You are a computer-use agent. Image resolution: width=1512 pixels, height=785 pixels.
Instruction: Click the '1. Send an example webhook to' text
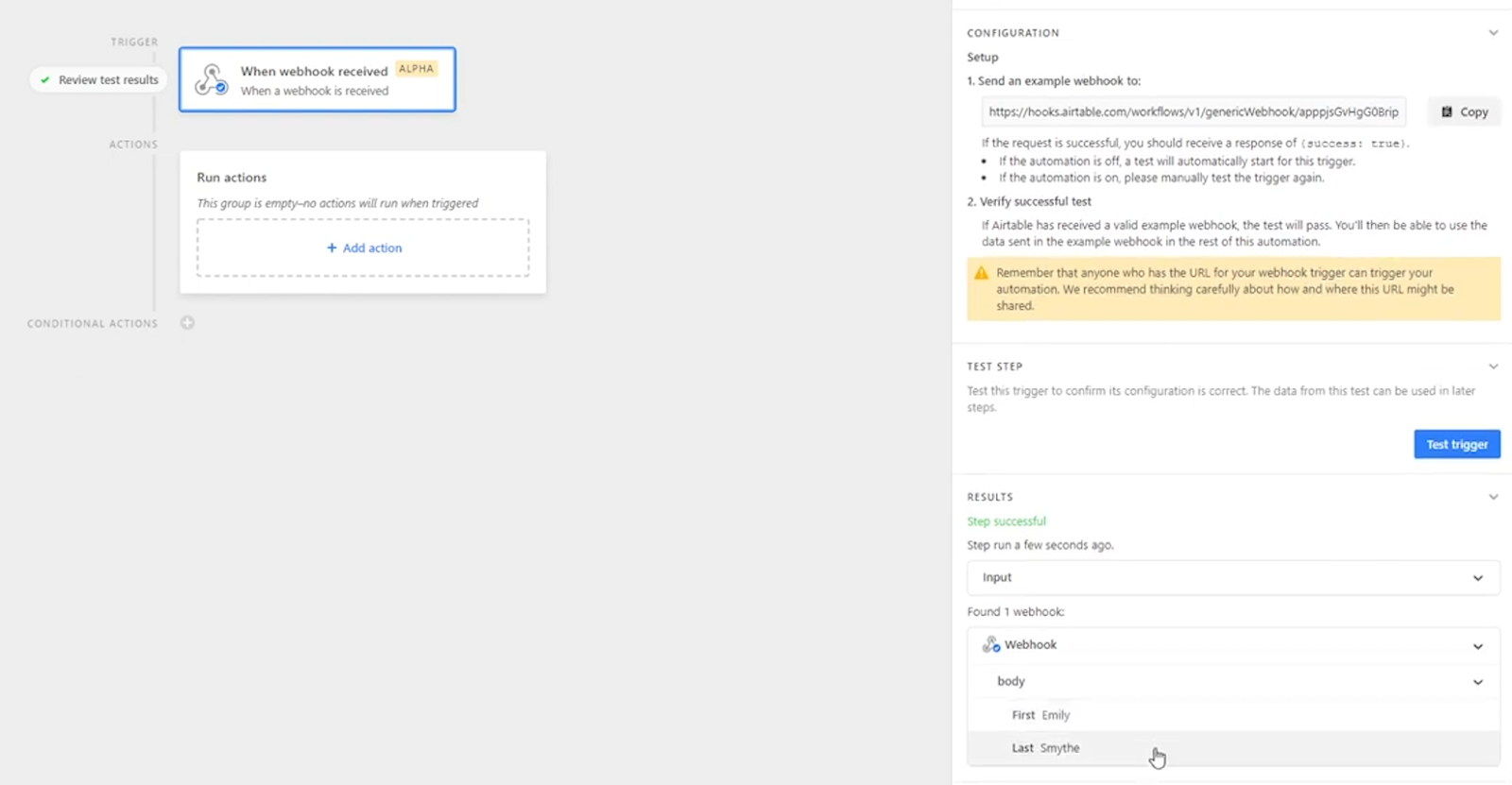[1054, 81]
